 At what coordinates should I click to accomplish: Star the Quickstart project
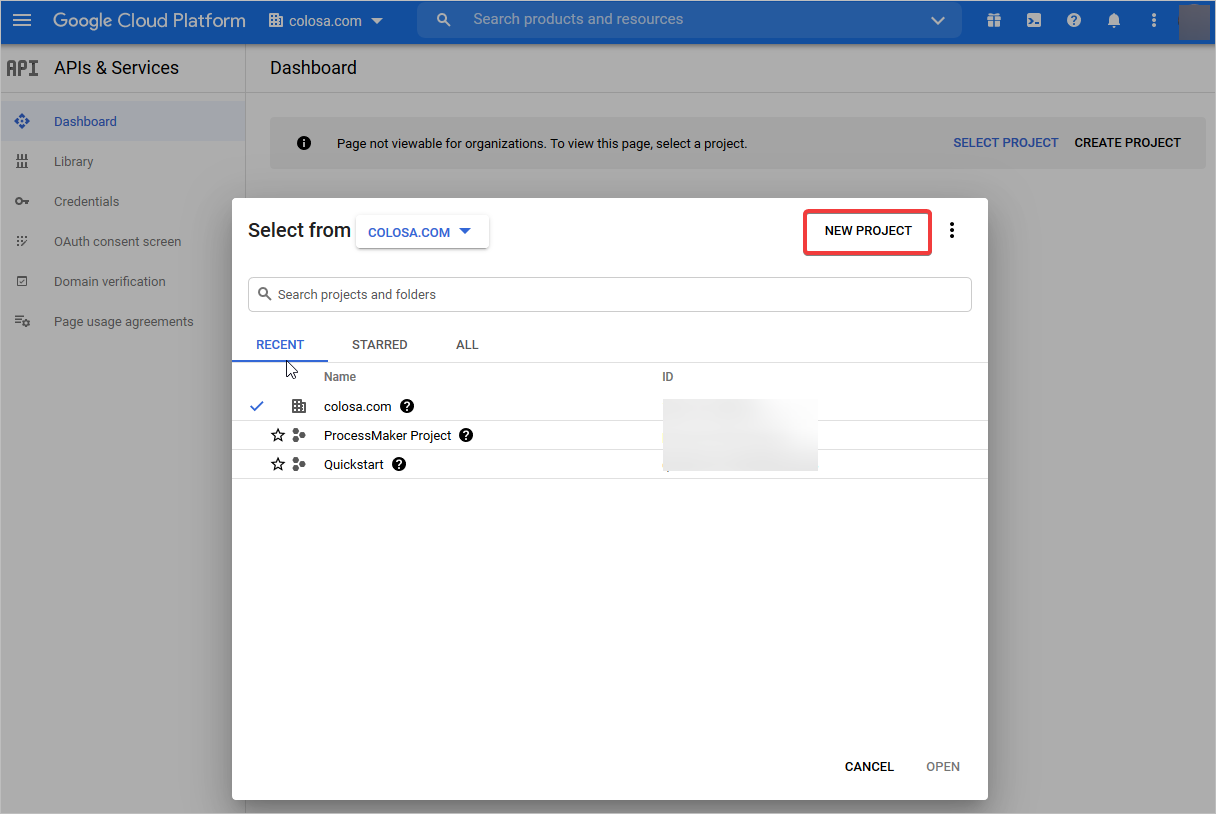[278, 464]
